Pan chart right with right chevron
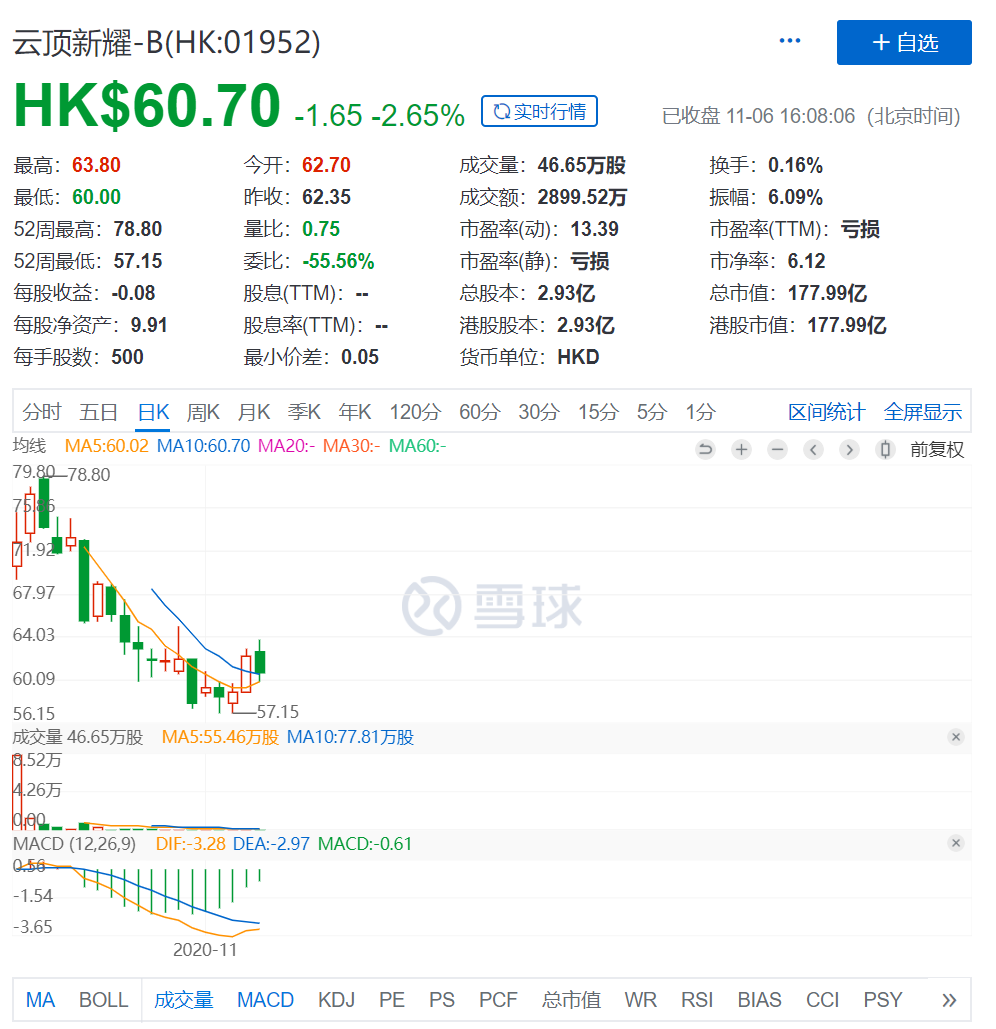The width and height of the screenshot is (996, 1029). [849, 450]
